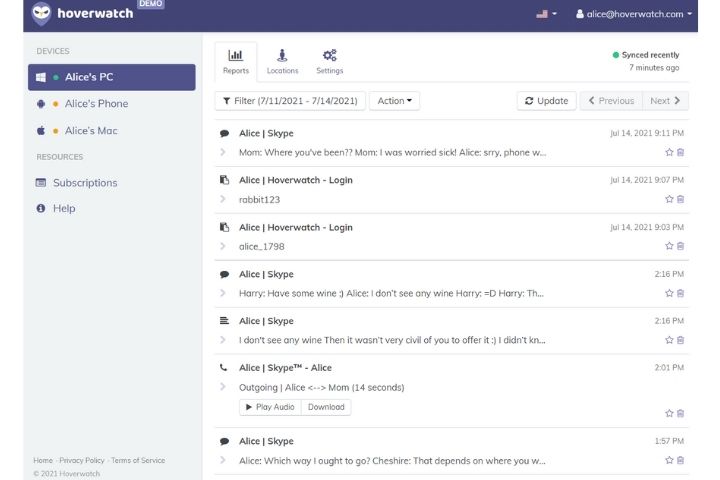720x480 pixels.
Task: Open the date Filter (7/11/2021 - 7/14/2021)
Action: (290, 101)
